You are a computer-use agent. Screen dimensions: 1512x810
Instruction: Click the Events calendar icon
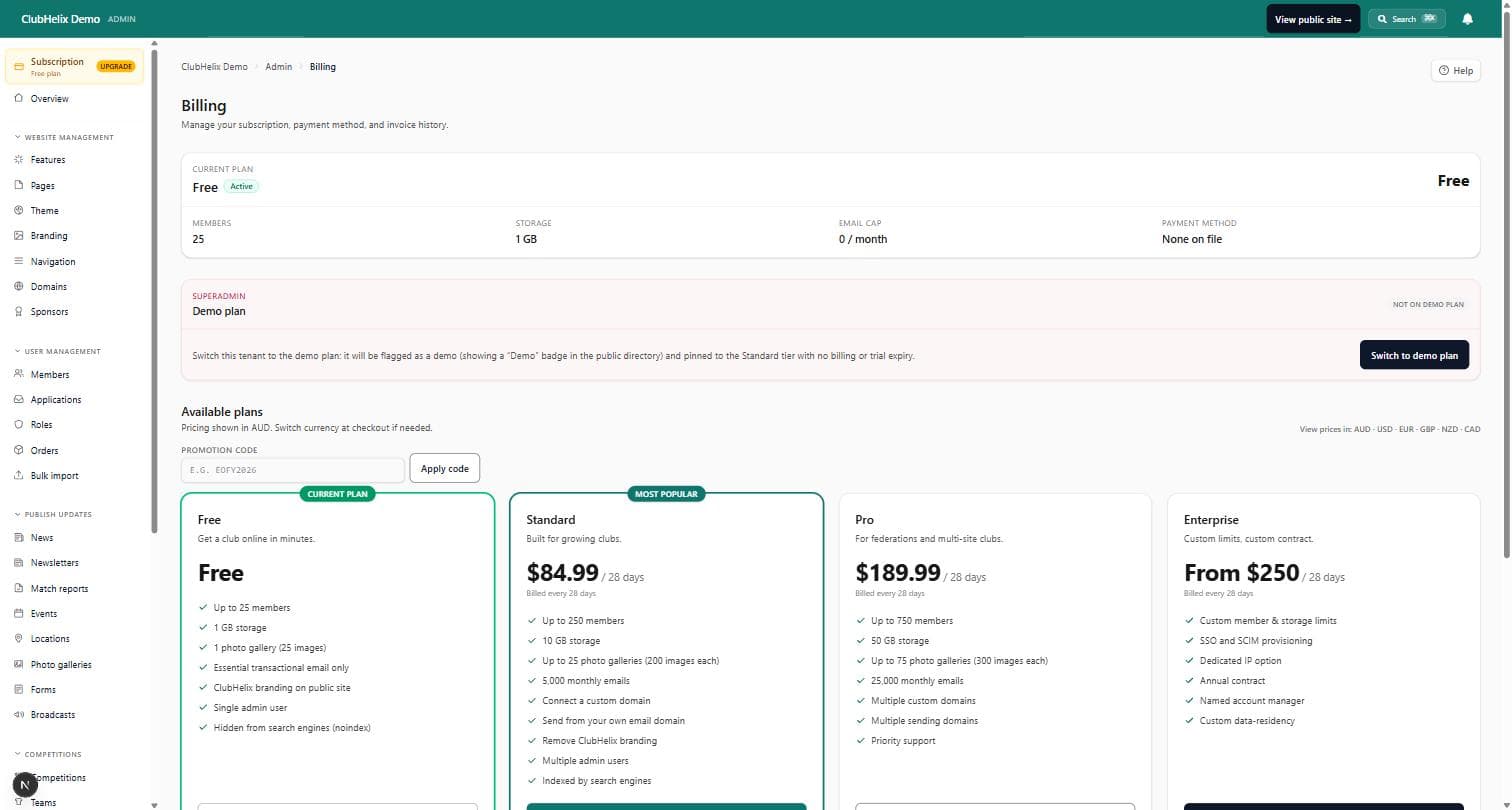pyautogui.click(x=19, y=613)
